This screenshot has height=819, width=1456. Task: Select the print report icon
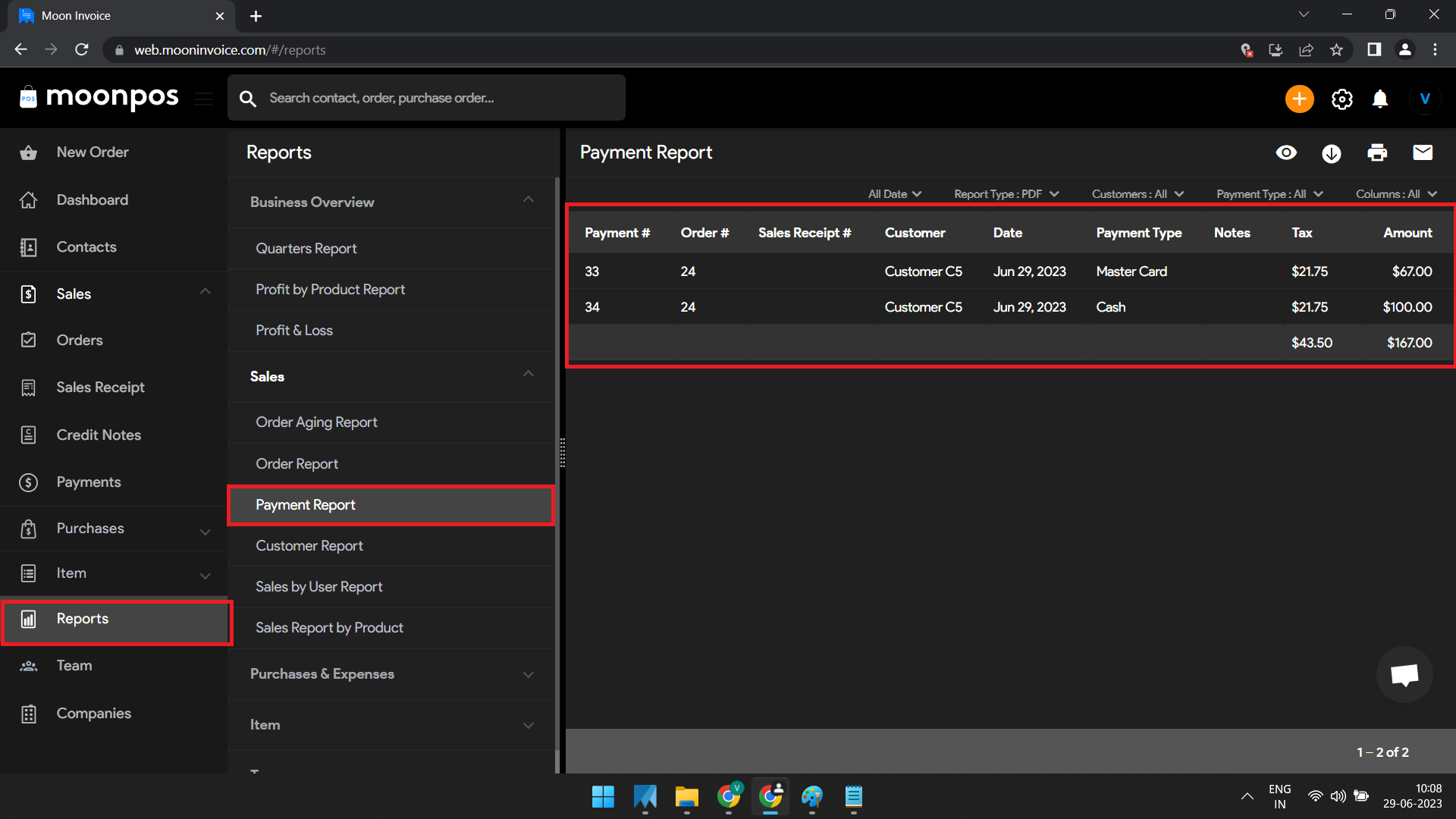coord(1378,152)
